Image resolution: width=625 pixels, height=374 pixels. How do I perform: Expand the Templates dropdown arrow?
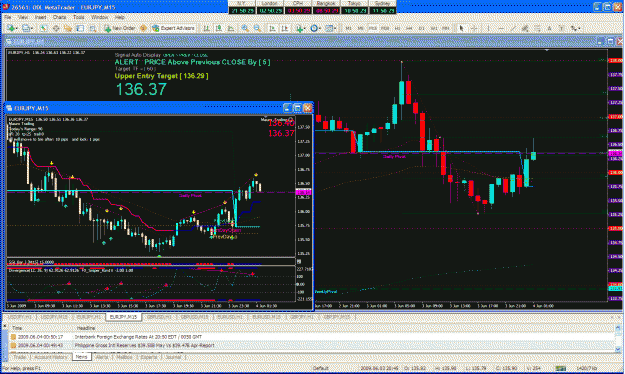coord(336,28)
